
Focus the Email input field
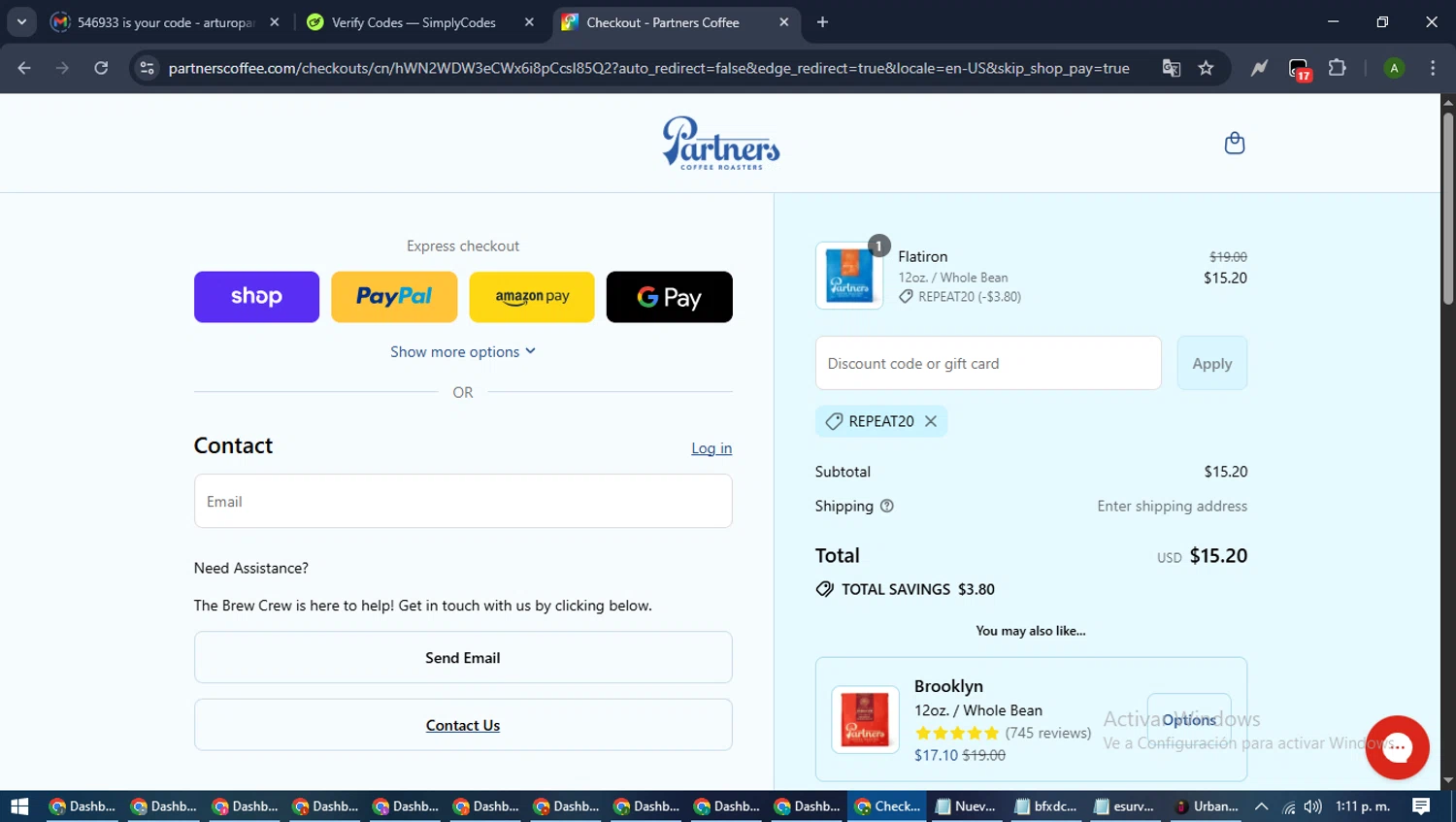[x=463, y=501]
